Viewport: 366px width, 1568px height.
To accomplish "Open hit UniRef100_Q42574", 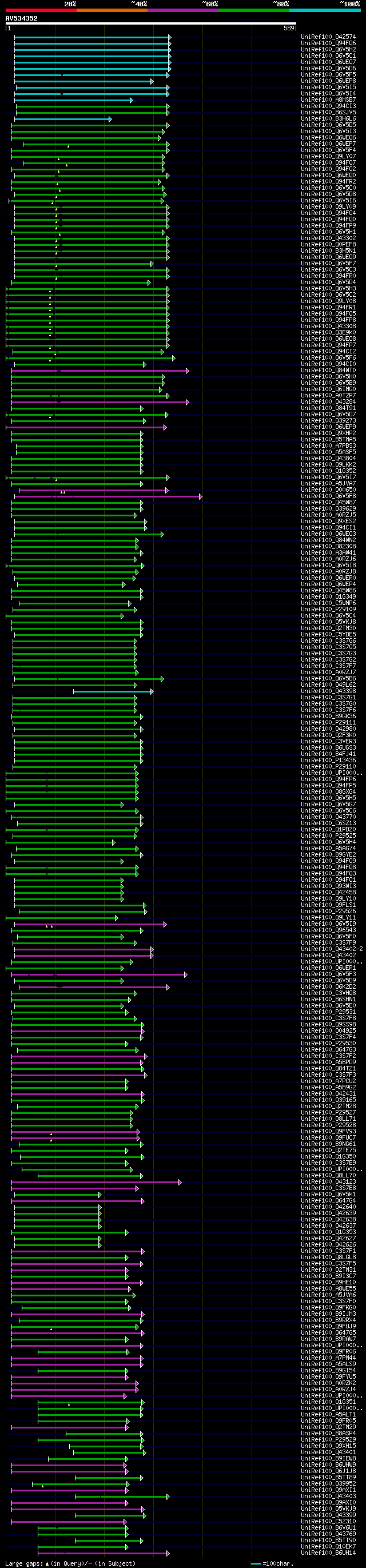I will tap(329, 37).
